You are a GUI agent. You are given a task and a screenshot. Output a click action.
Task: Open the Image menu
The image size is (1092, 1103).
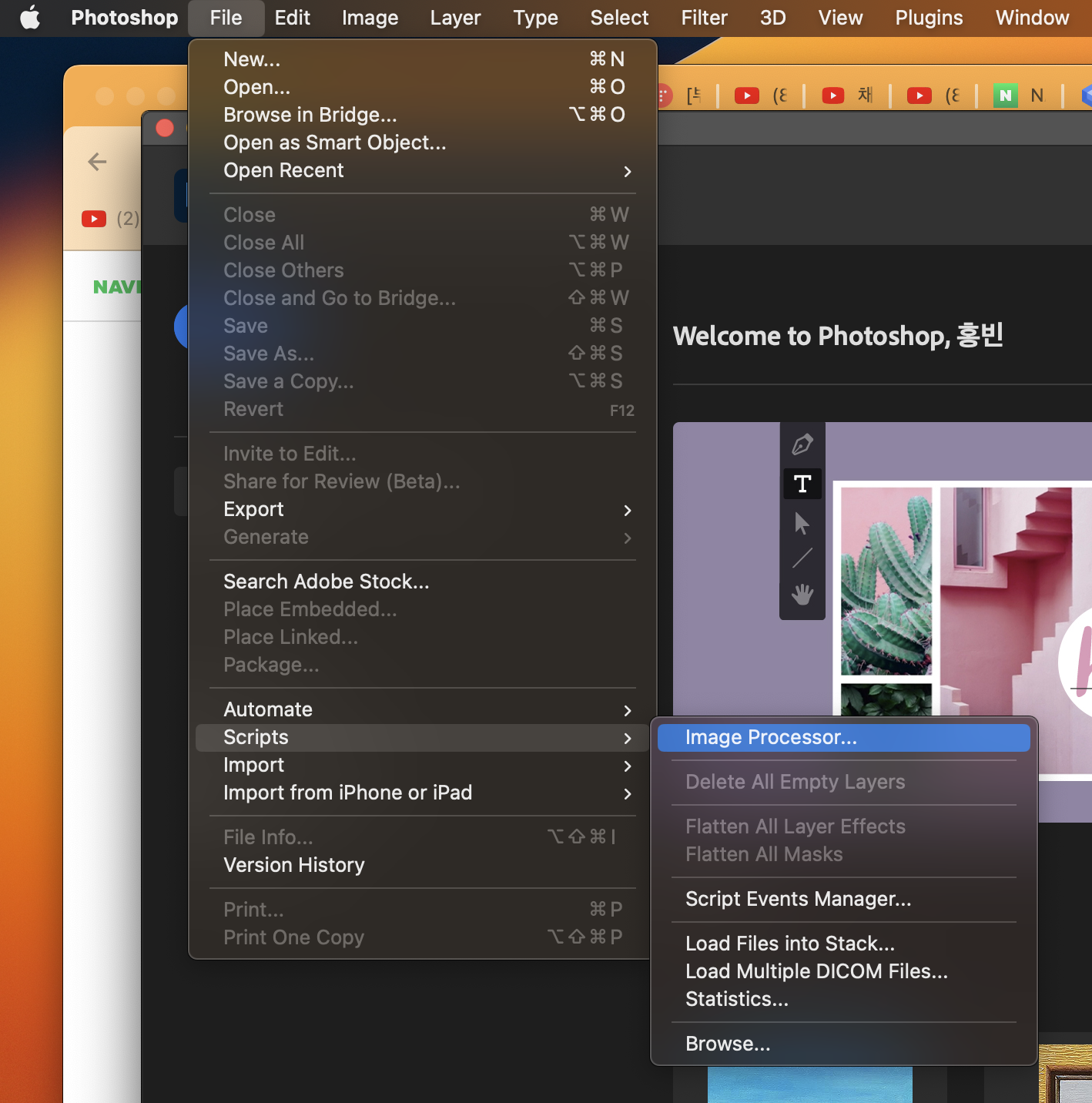pyautogui.click(x=370, y=17)
